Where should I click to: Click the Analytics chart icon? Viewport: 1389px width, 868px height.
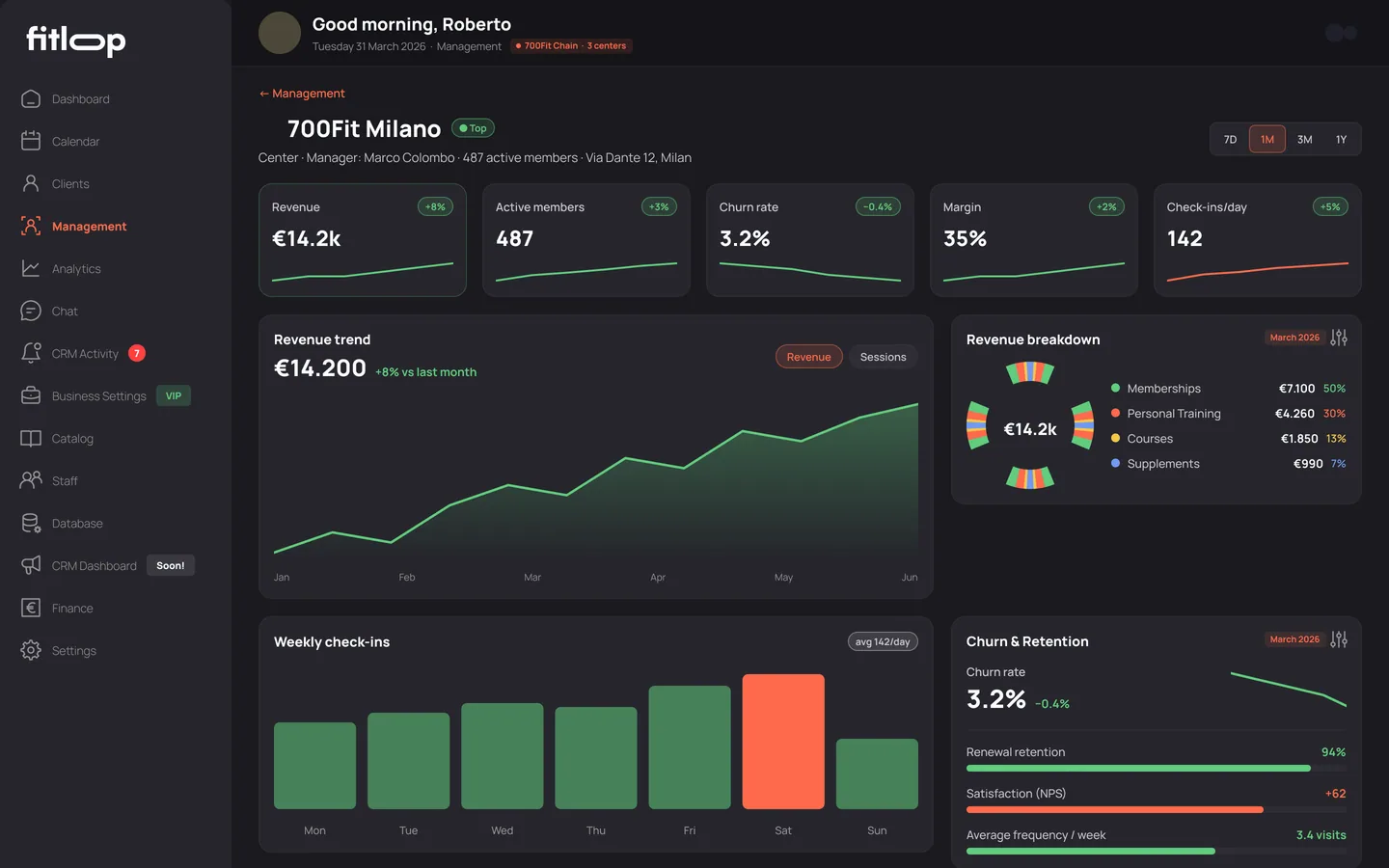pos(31,268)
